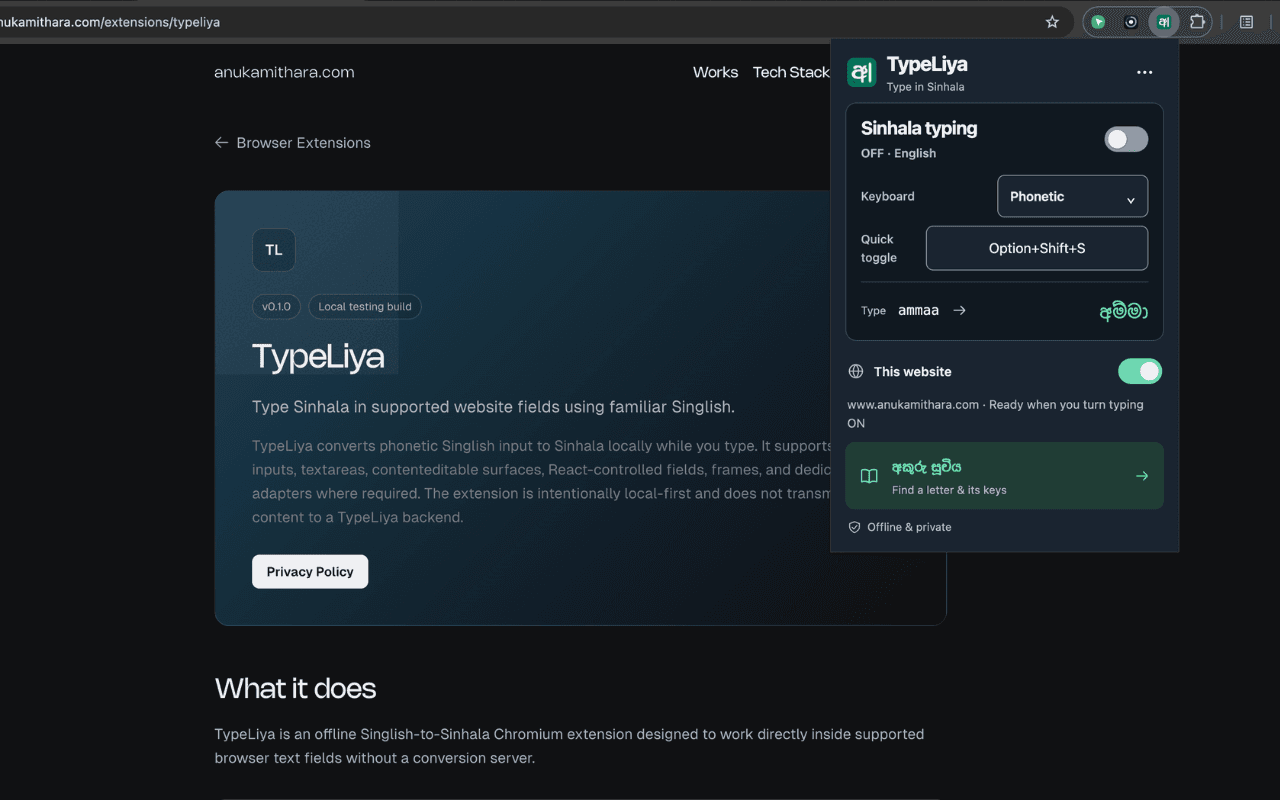1280x800 pixels.
Task: Click the globe icon beside This website
Action: point(856,371)
